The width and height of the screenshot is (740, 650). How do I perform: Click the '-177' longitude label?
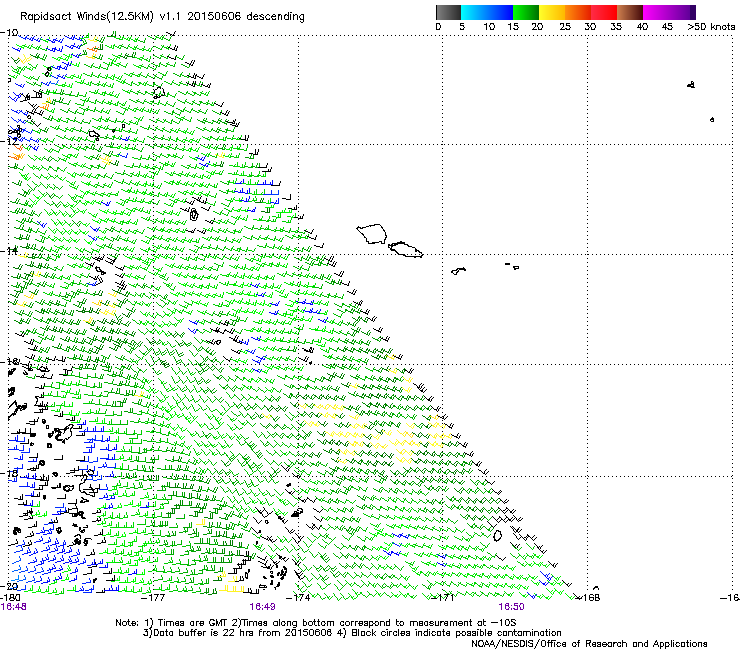click(153, 598)
